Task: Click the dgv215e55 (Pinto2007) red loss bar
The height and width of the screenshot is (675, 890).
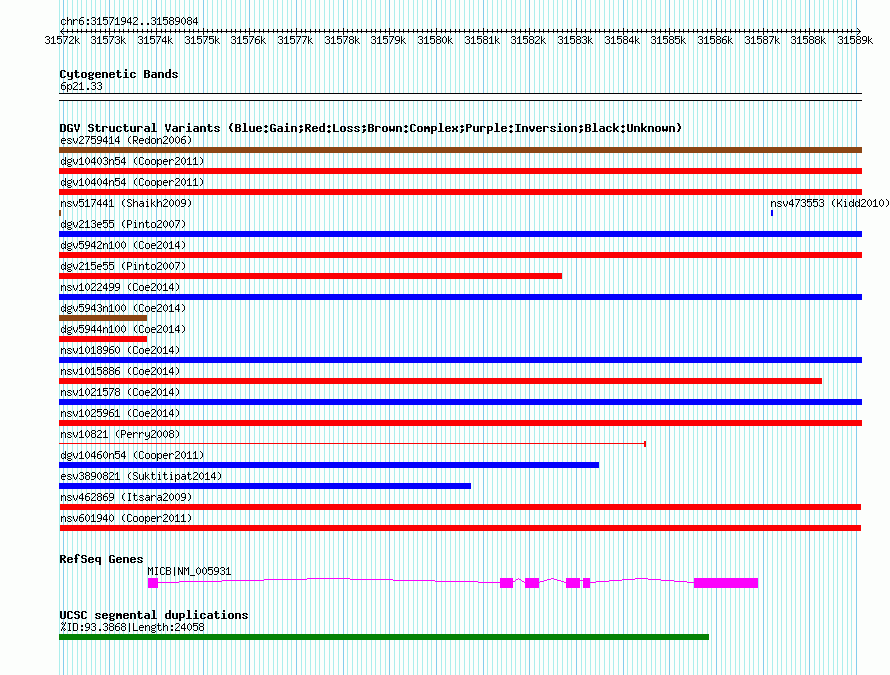Action: 310,276
